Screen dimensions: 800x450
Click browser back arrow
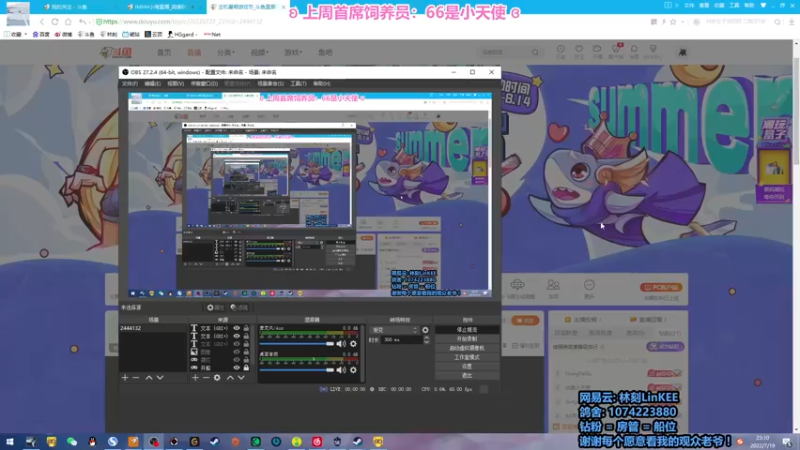tap(42, 22)
